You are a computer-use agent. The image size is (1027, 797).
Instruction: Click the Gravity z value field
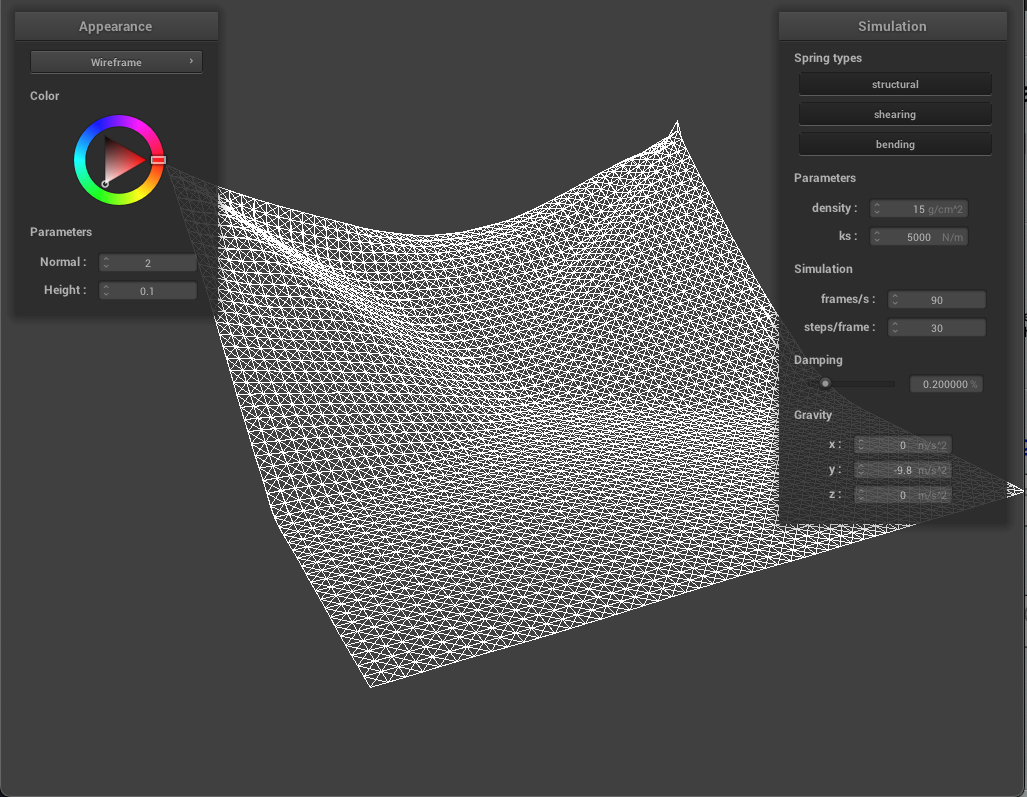pyautogui.click(x=903, y=495)
